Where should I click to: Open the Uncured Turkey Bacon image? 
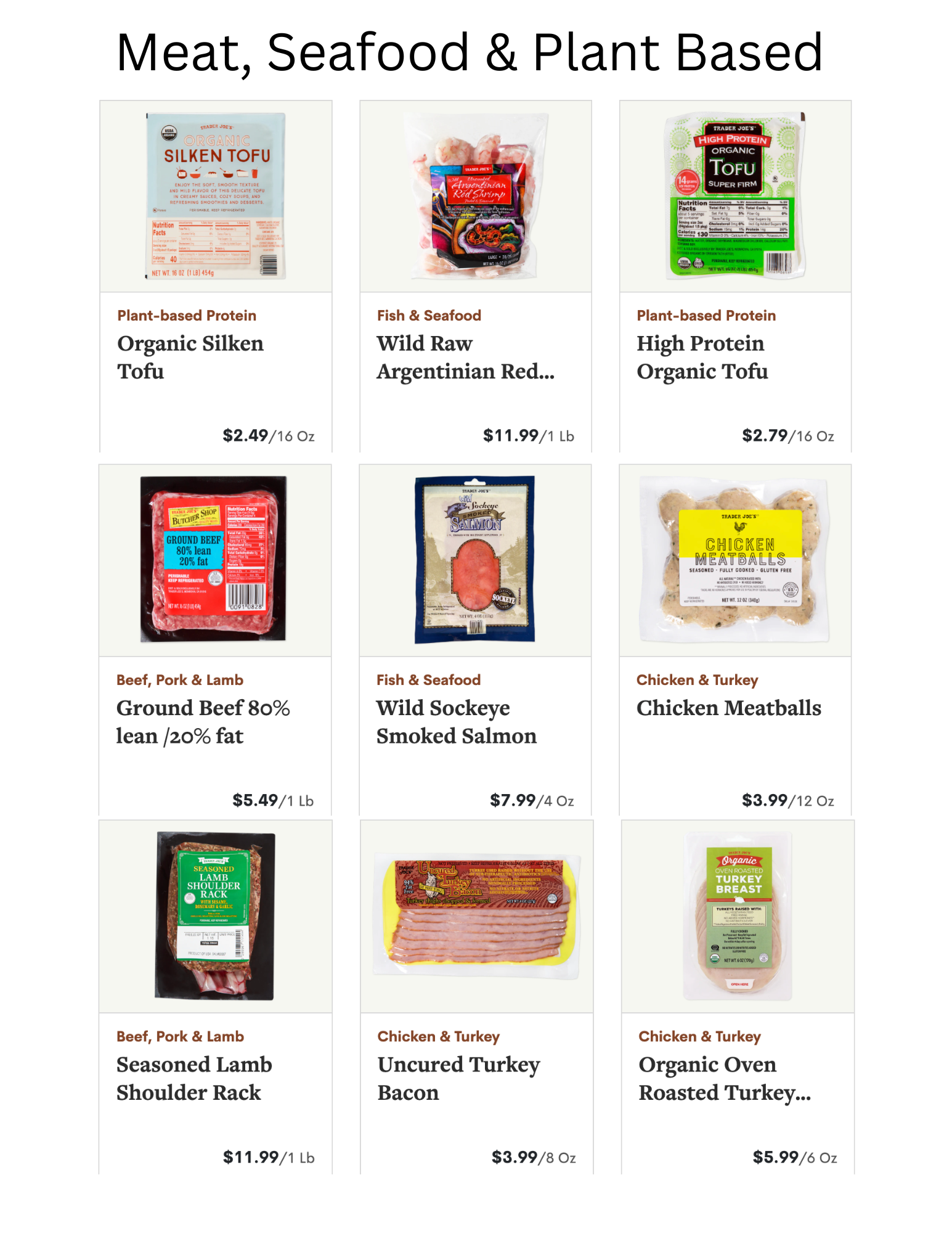click(x=477, y=916)
